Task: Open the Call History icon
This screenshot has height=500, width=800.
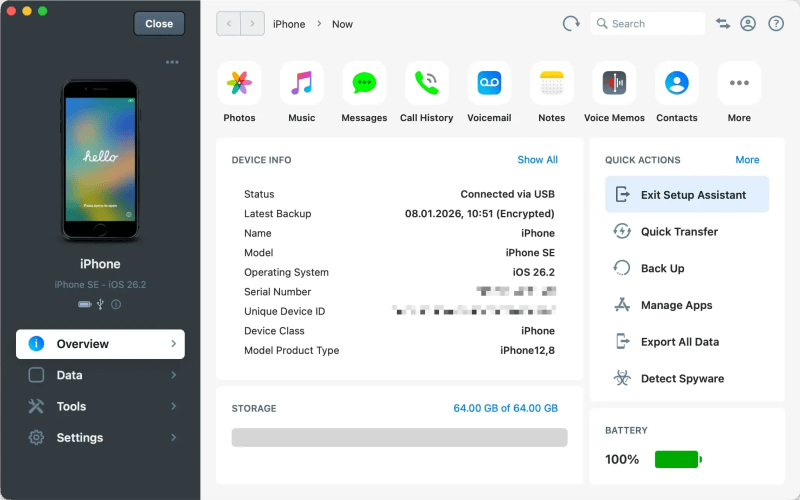Action: (427, 83)
